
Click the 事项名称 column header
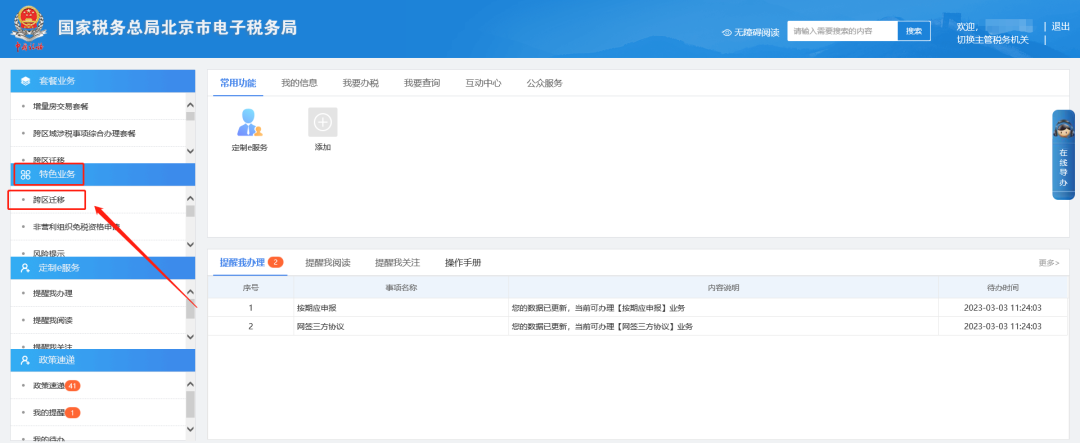click(x=401, y=287)
